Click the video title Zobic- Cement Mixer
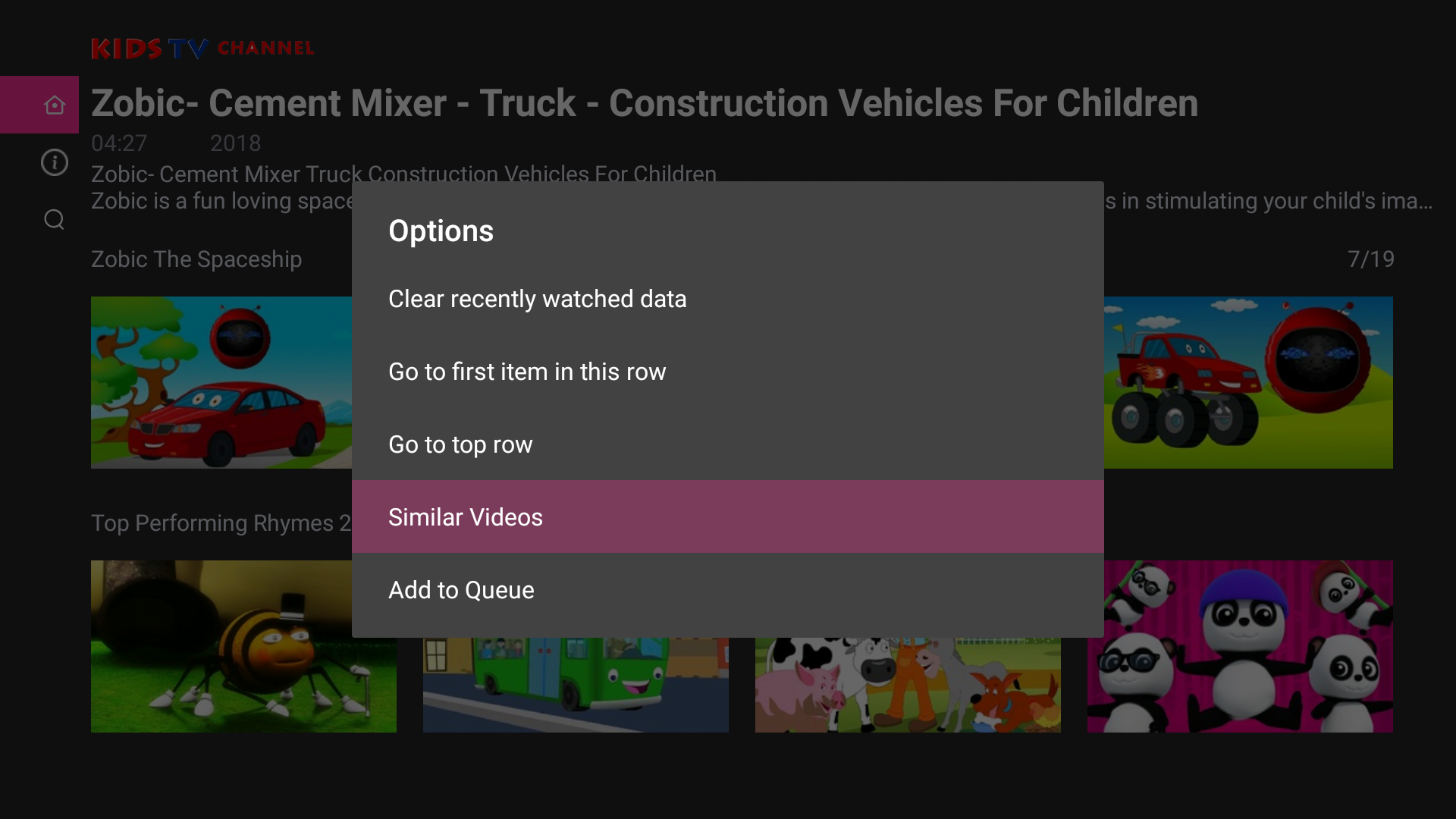 (x=645, y=103)
